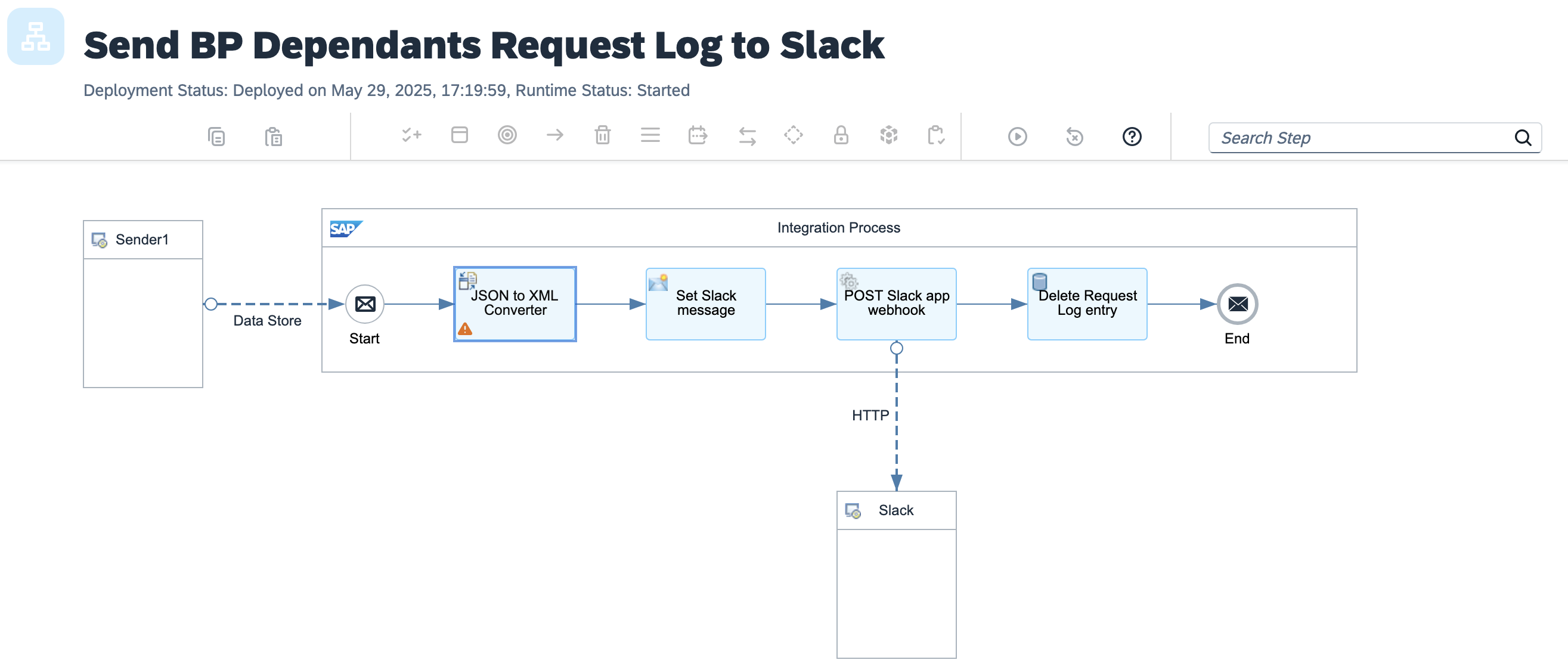Image resolution: width=1568 pixels, height=669 pixels.
Task: Click the search magnifier icon
Action: tap(1522, 138)
